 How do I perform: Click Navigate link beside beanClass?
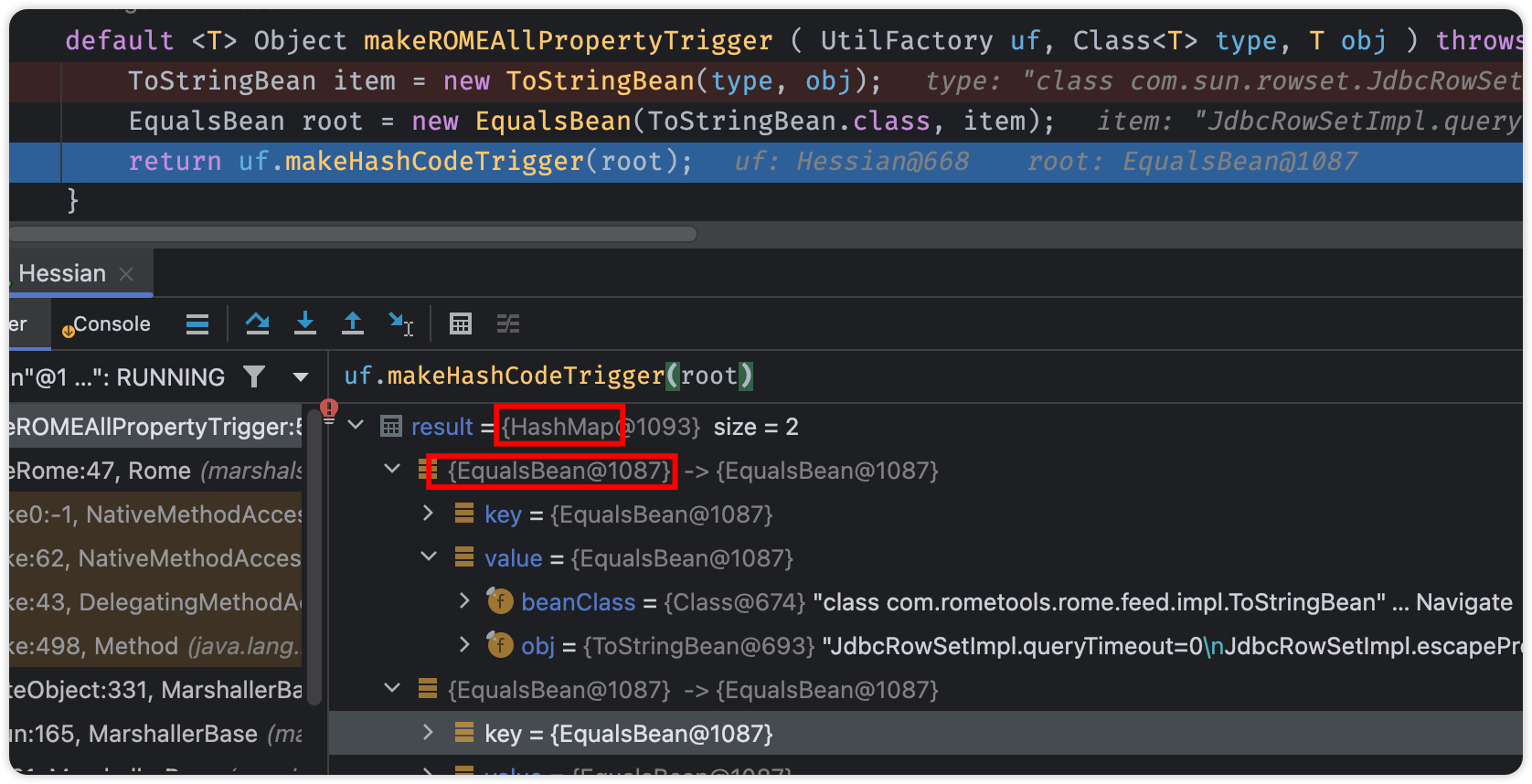pyautogui.click(x=1463, y=602)
